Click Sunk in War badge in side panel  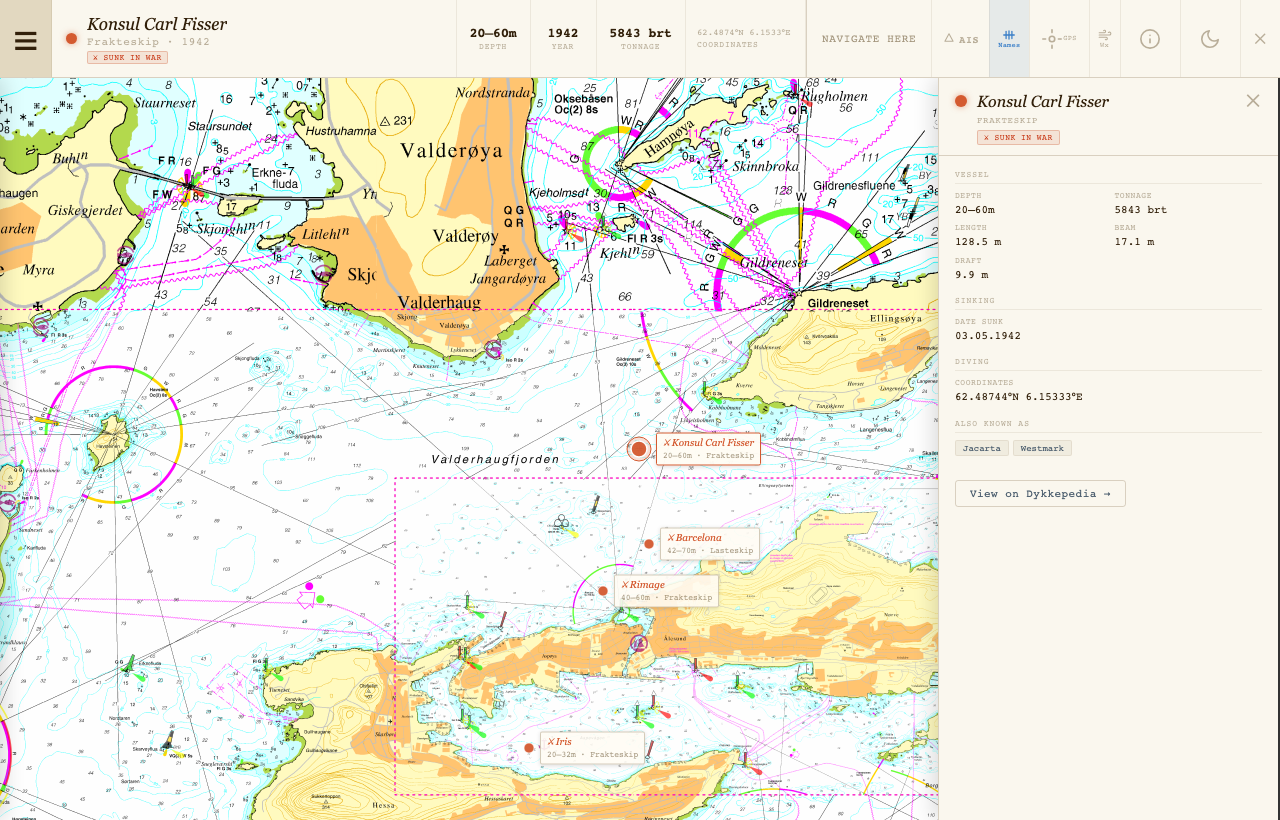tap(1018, 138)
